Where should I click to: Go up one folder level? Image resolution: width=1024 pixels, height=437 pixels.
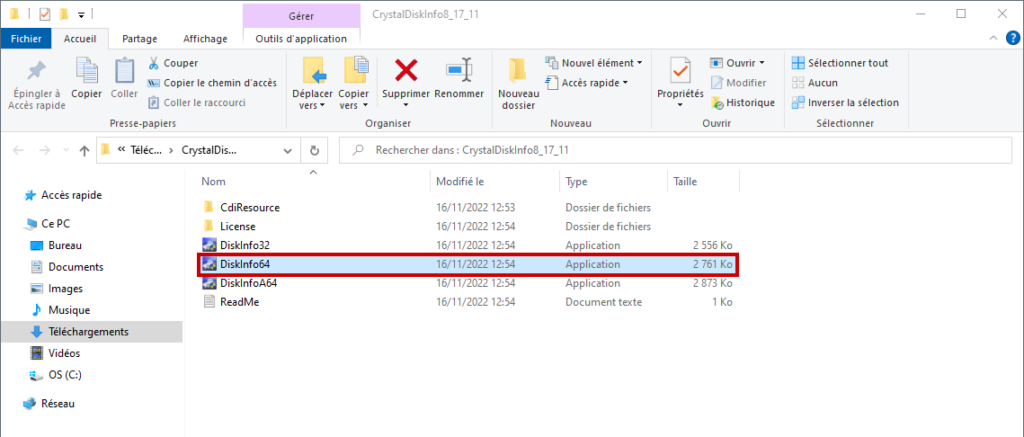tap(84, 150)
